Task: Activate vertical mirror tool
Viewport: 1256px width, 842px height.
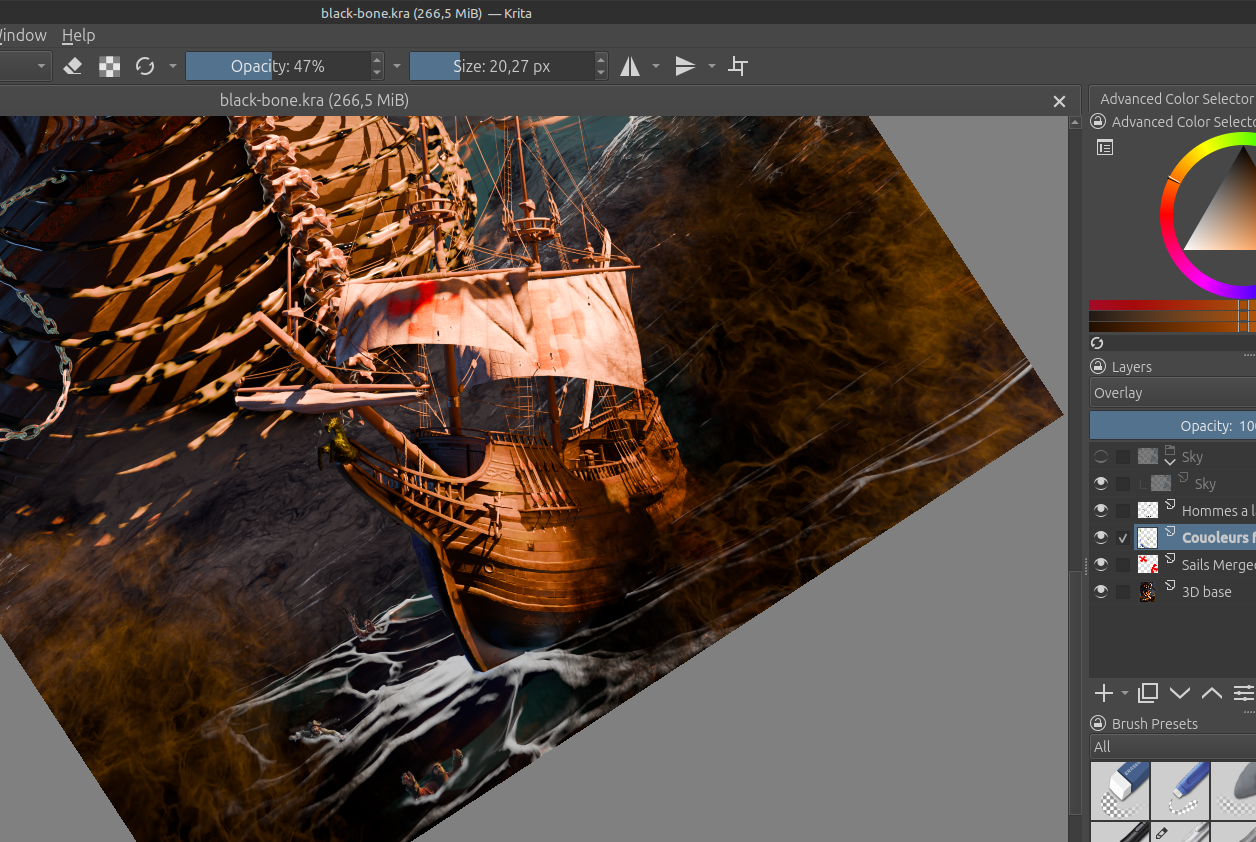Action: [685, 67]
